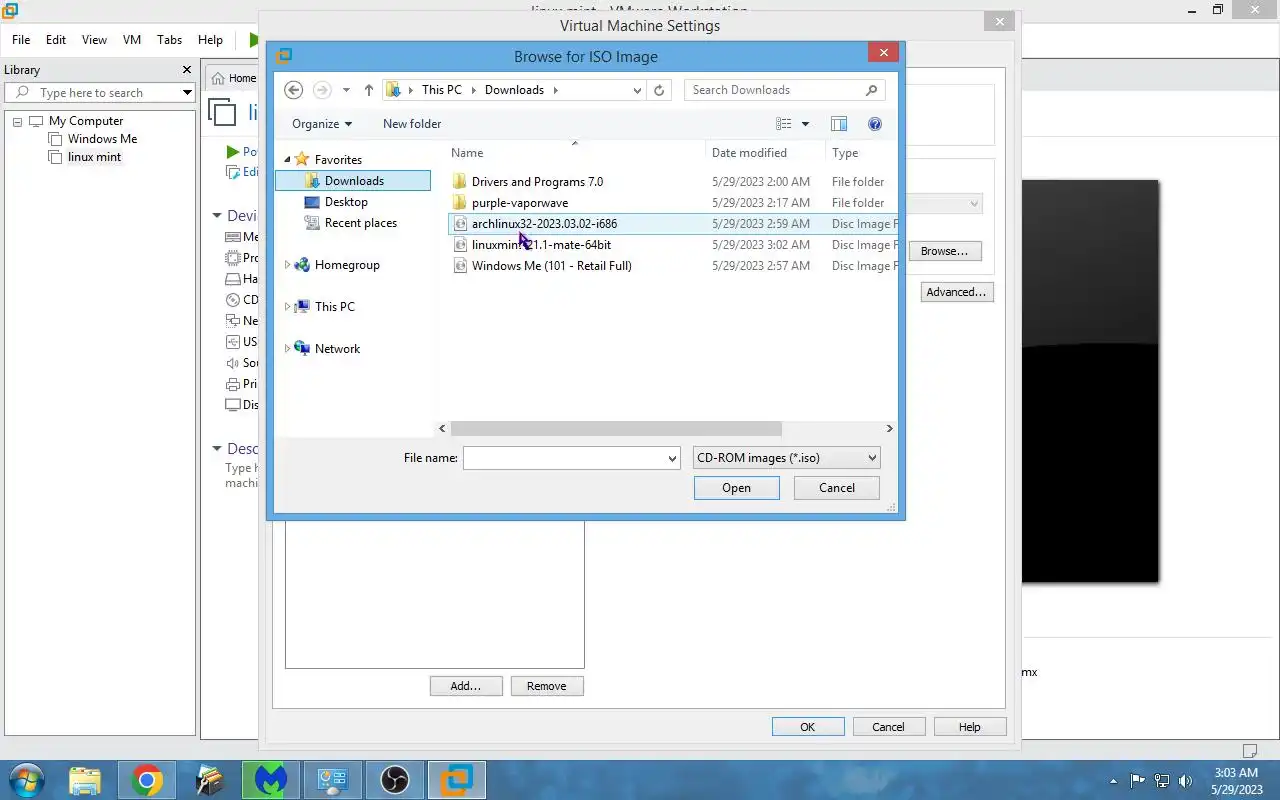The width and height of the screenshot is (1280, 800).
Task: Open VMware Edit menu
Action: (56, 40)
